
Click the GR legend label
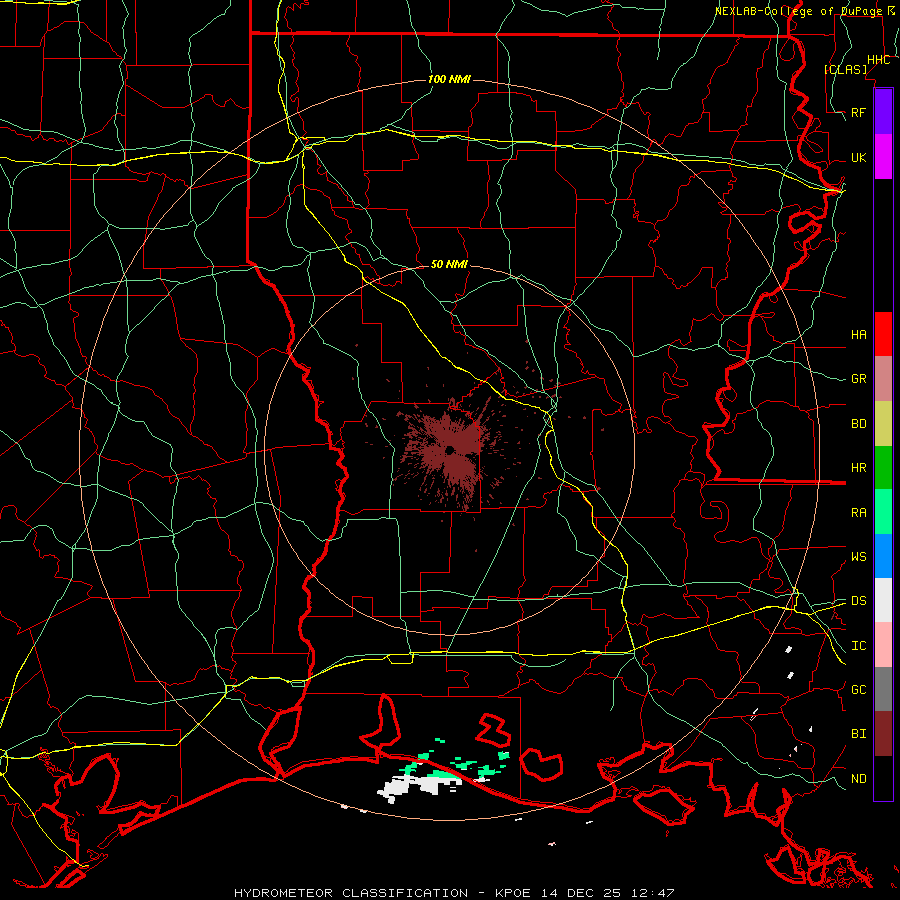858,379
